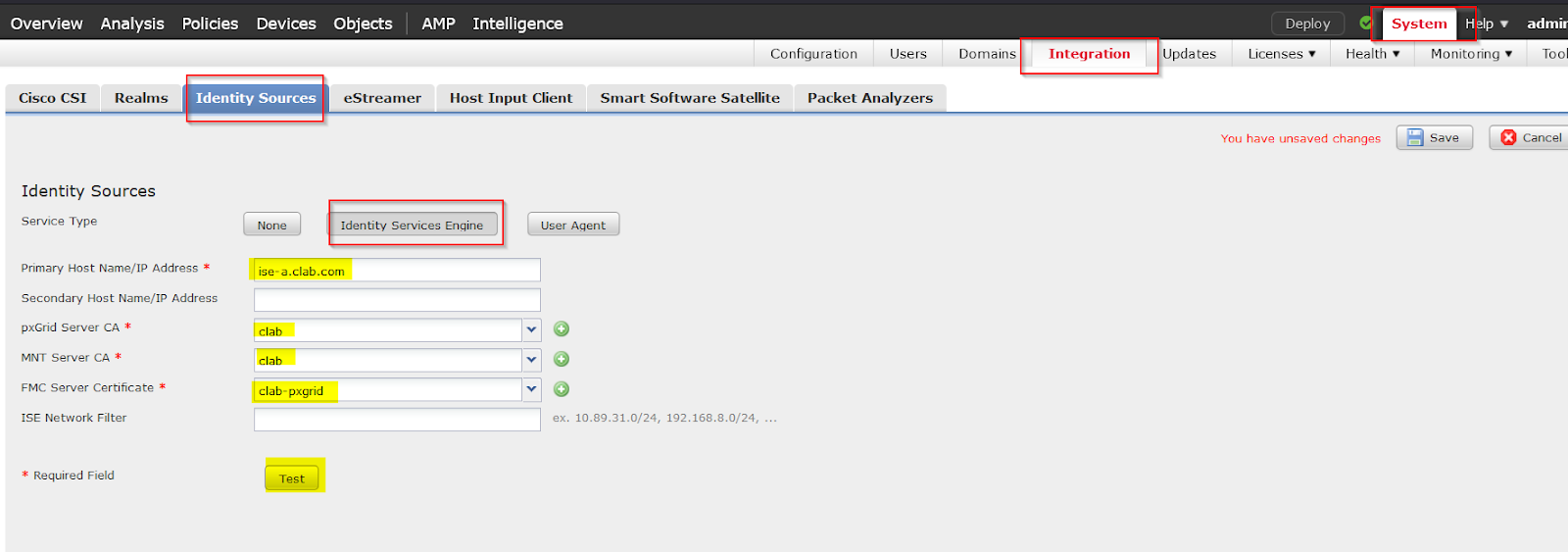Open the Overview menu

point(46,24)
